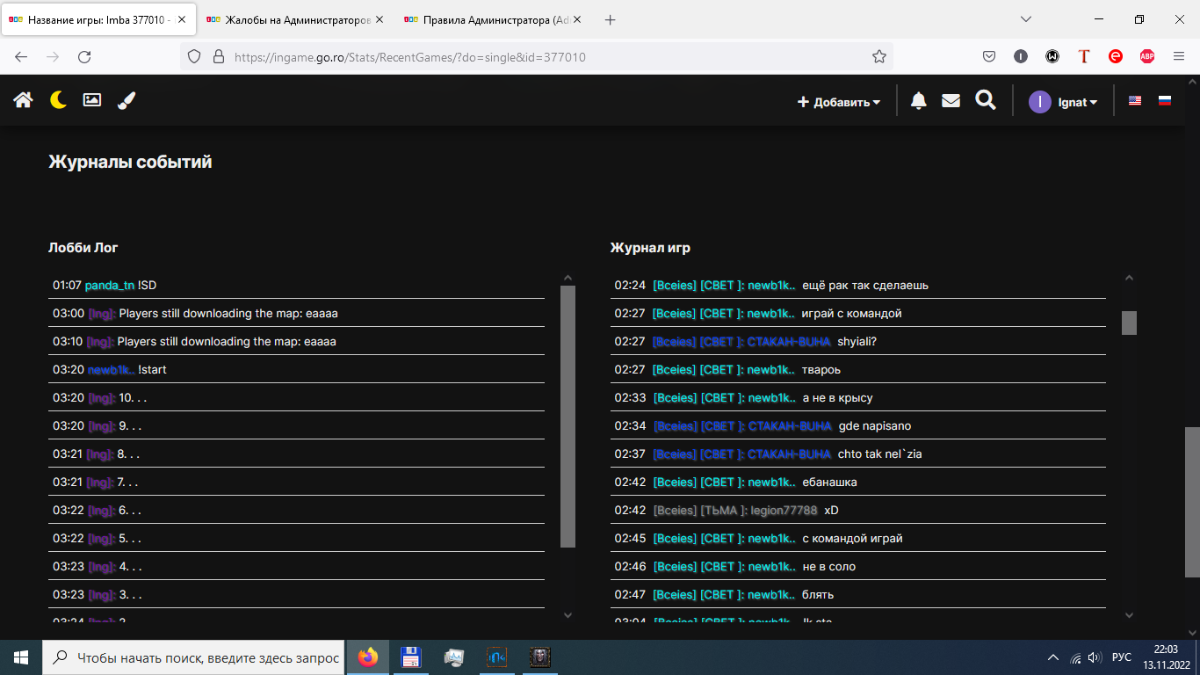Open the Ignat user menu

click(x=1064, y=102)
